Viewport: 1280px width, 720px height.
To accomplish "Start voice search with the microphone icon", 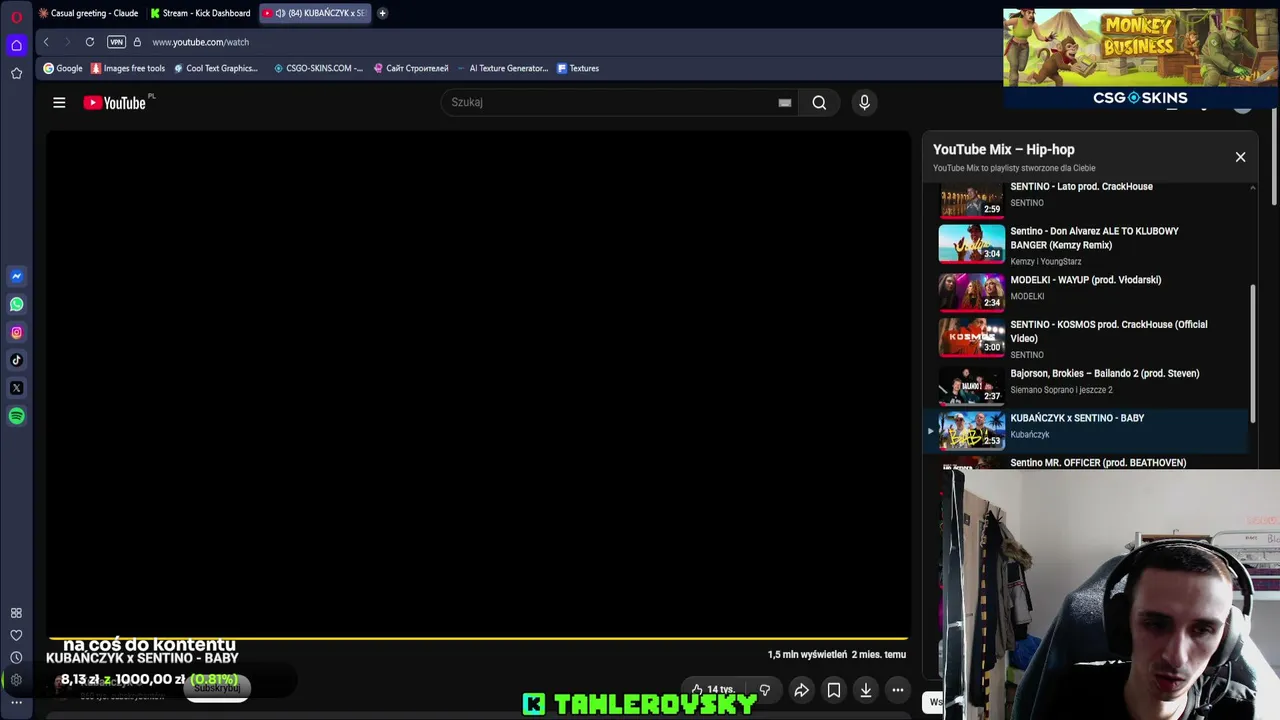I will 865,102.
